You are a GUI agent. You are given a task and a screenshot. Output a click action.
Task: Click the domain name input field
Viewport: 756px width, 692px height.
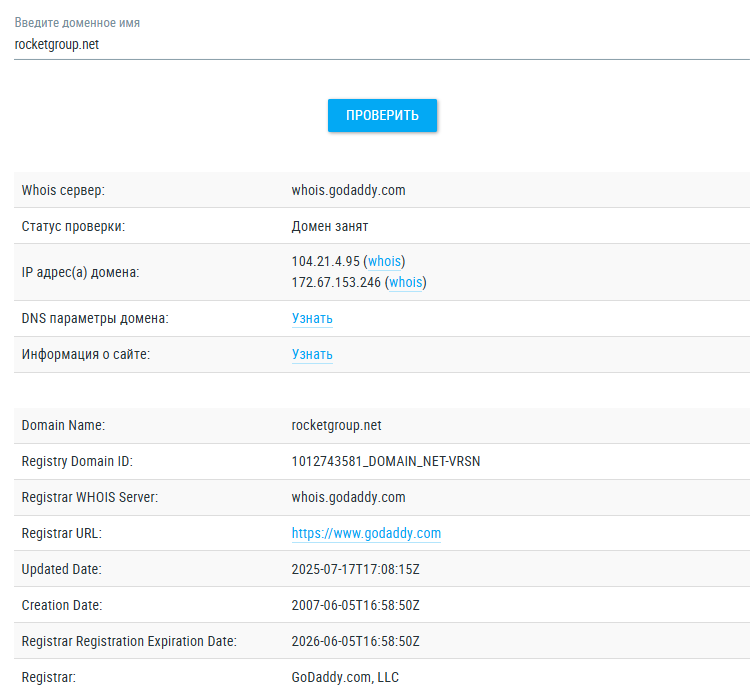(x=380, y=45)
